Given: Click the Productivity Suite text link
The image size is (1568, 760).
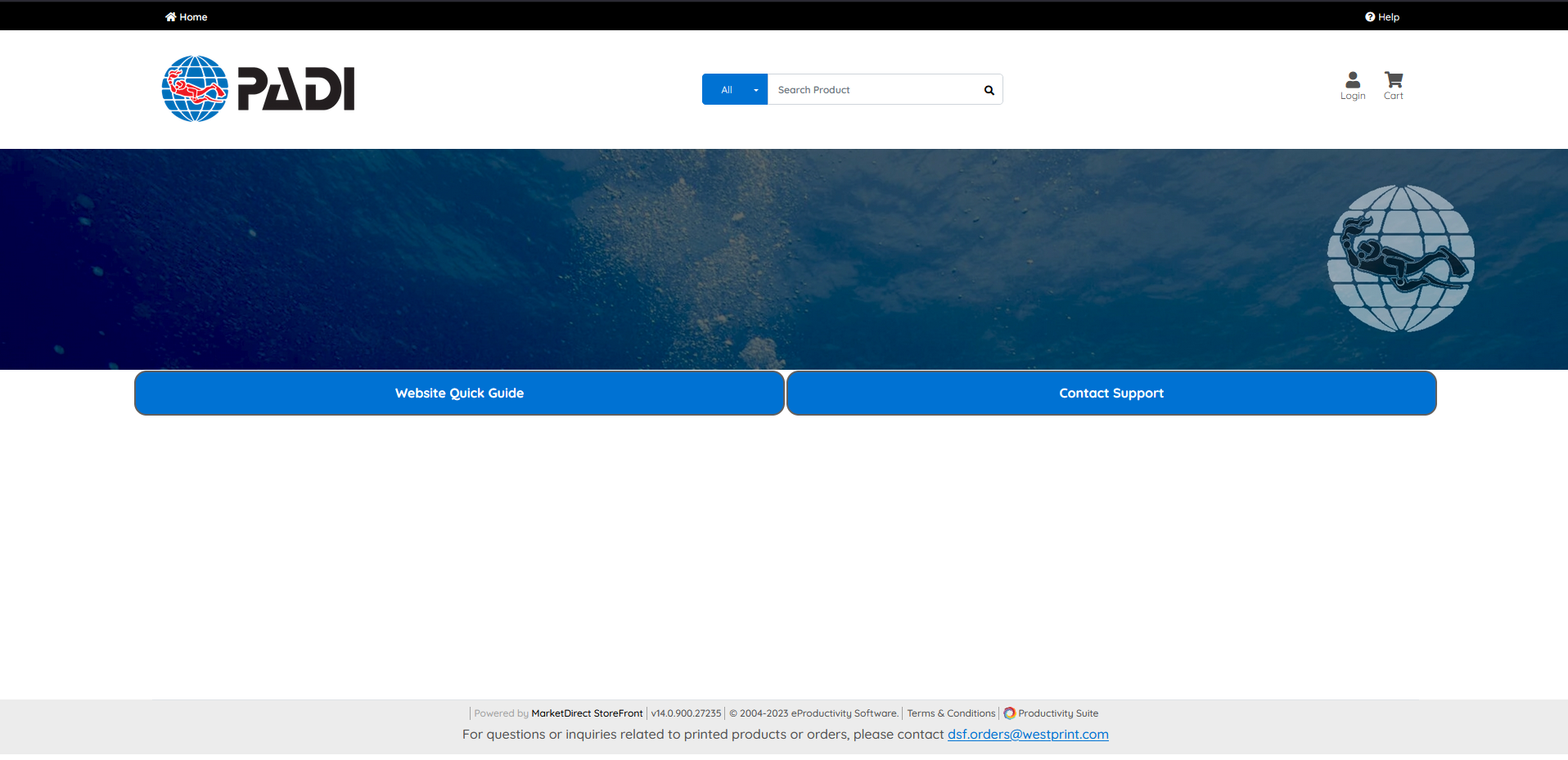Looking at the screenshot, I should click(x=1058, y=713).
